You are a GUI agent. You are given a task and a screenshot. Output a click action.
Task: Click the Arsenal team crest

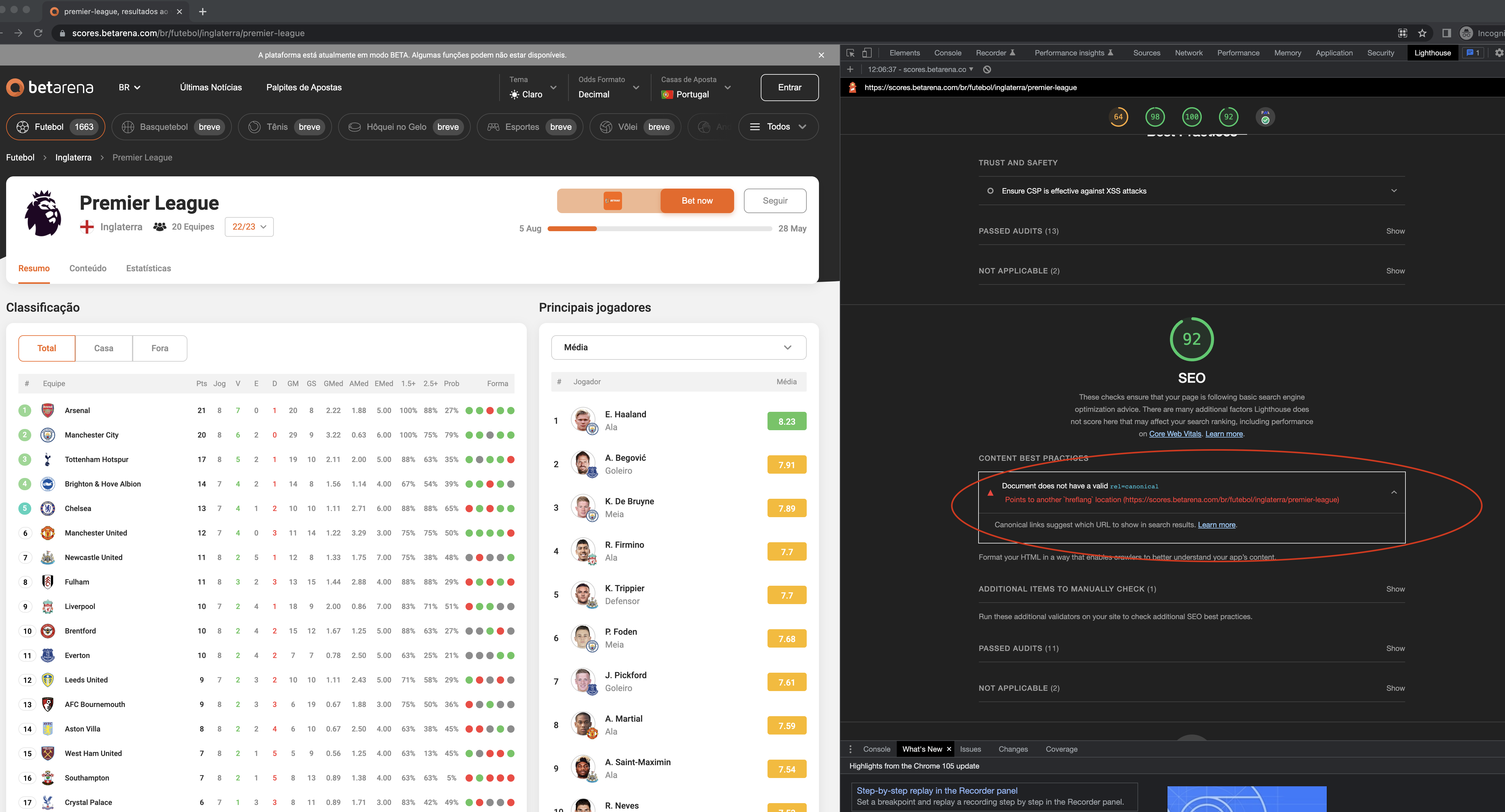[48, 410]
